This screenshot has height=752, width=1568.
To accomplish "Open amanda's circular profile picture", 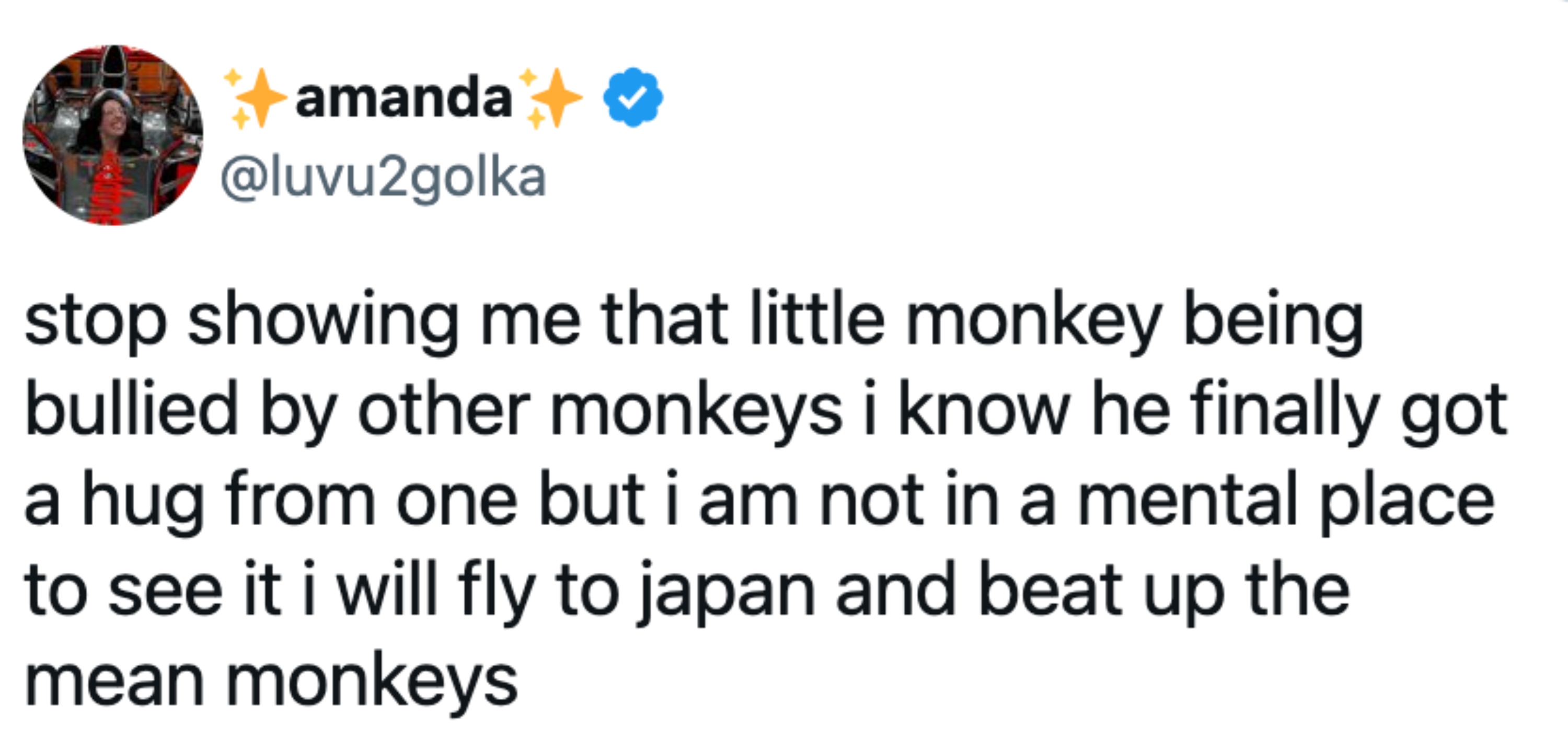I will (x=112, y=135).
